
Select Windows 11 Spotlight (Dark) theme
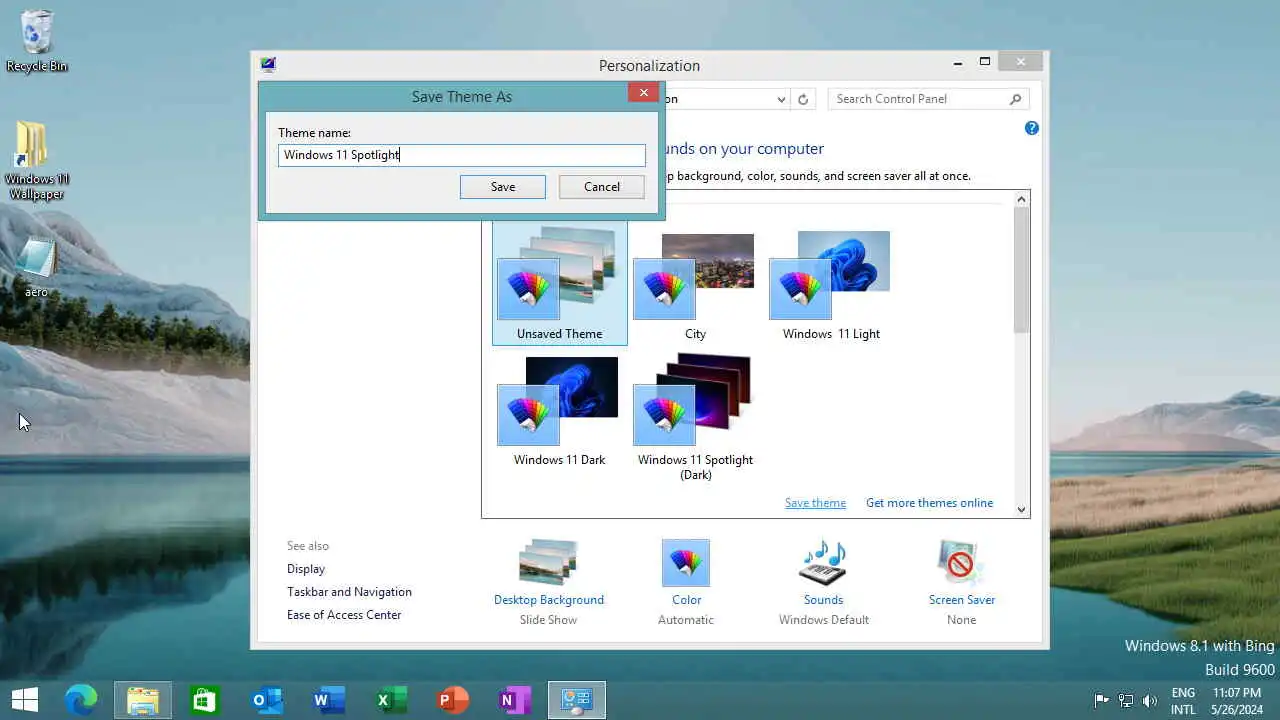[x=695, y=416]
